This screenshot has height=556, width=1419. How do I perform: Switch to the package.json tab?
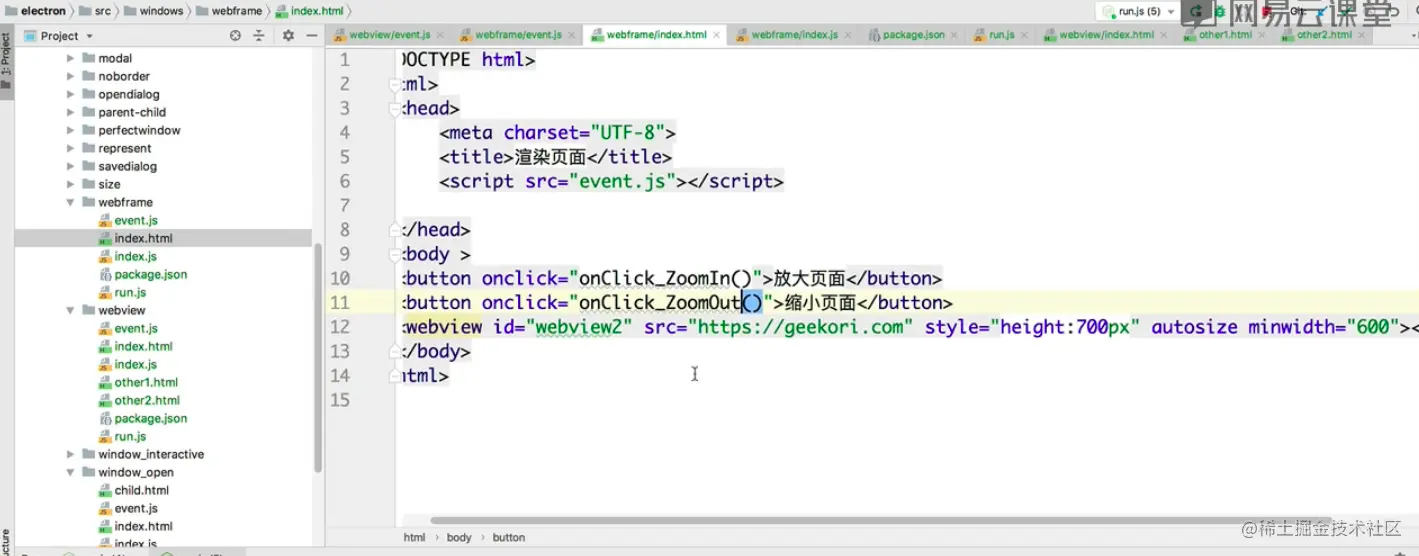tap(912, 35)
